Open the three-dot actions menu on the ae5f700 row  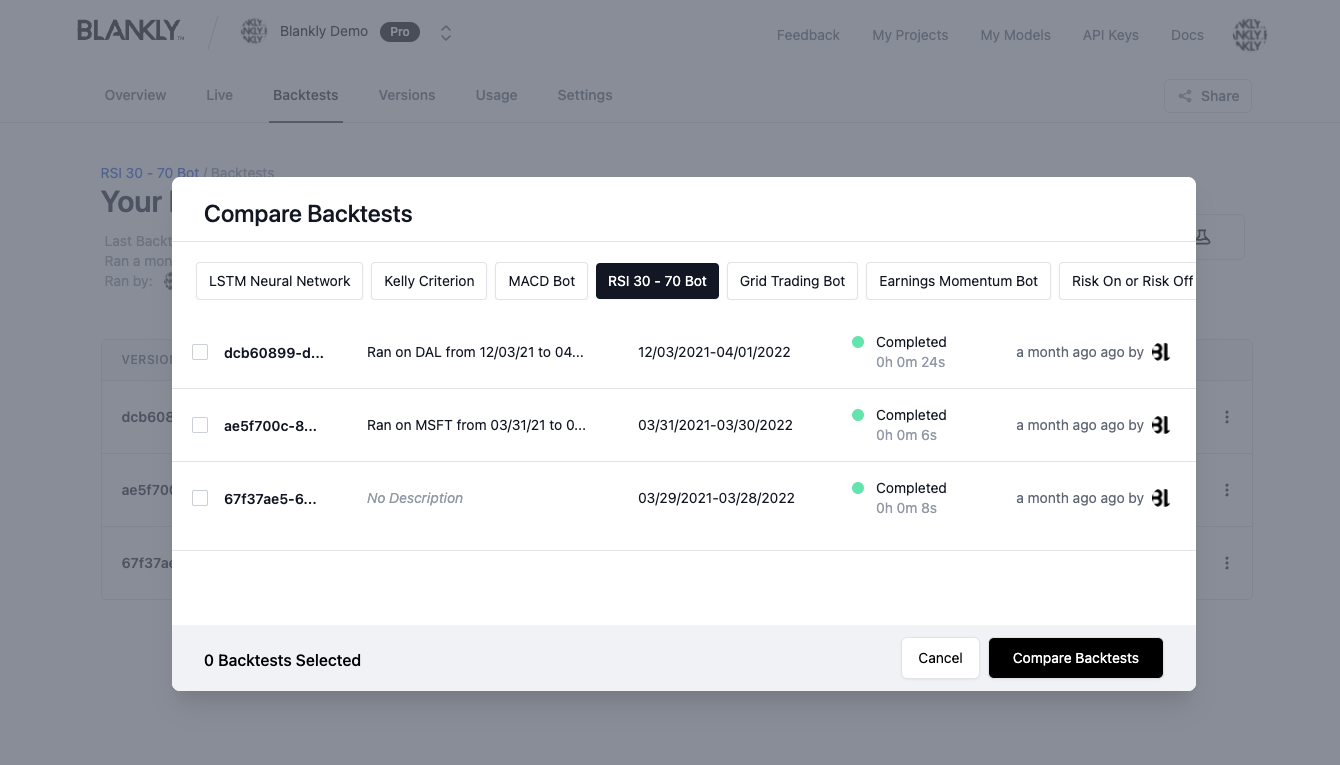pyautogui.click(x=1227, y=490)
